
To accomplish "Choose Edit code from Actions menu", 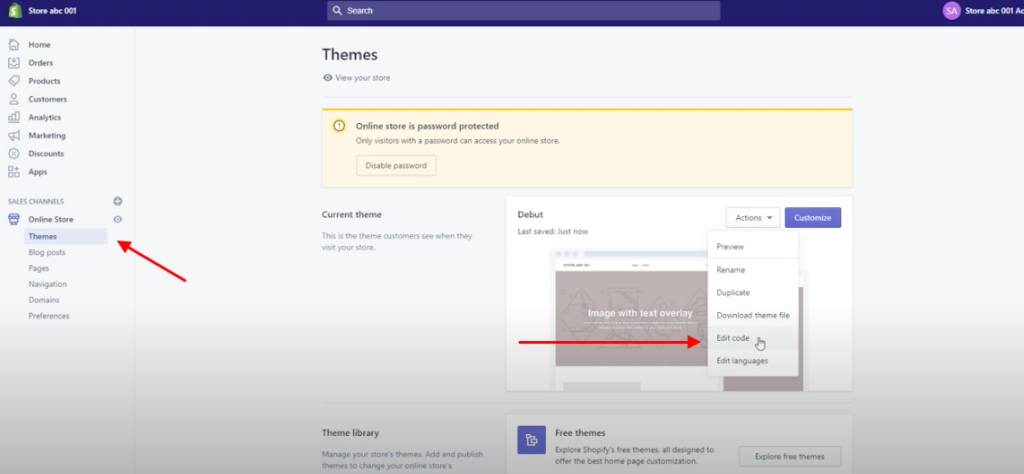I will pyautogui.click(x=752, y=338).
